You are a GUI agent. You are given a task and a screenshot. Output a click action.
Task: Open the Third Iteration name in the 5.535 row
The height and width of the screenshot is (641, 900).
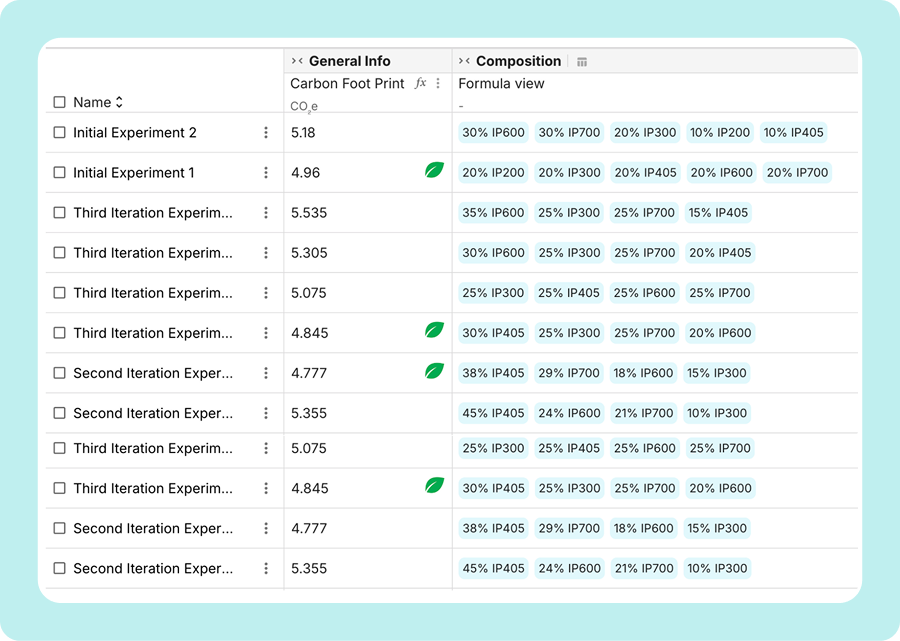[153, 213]
